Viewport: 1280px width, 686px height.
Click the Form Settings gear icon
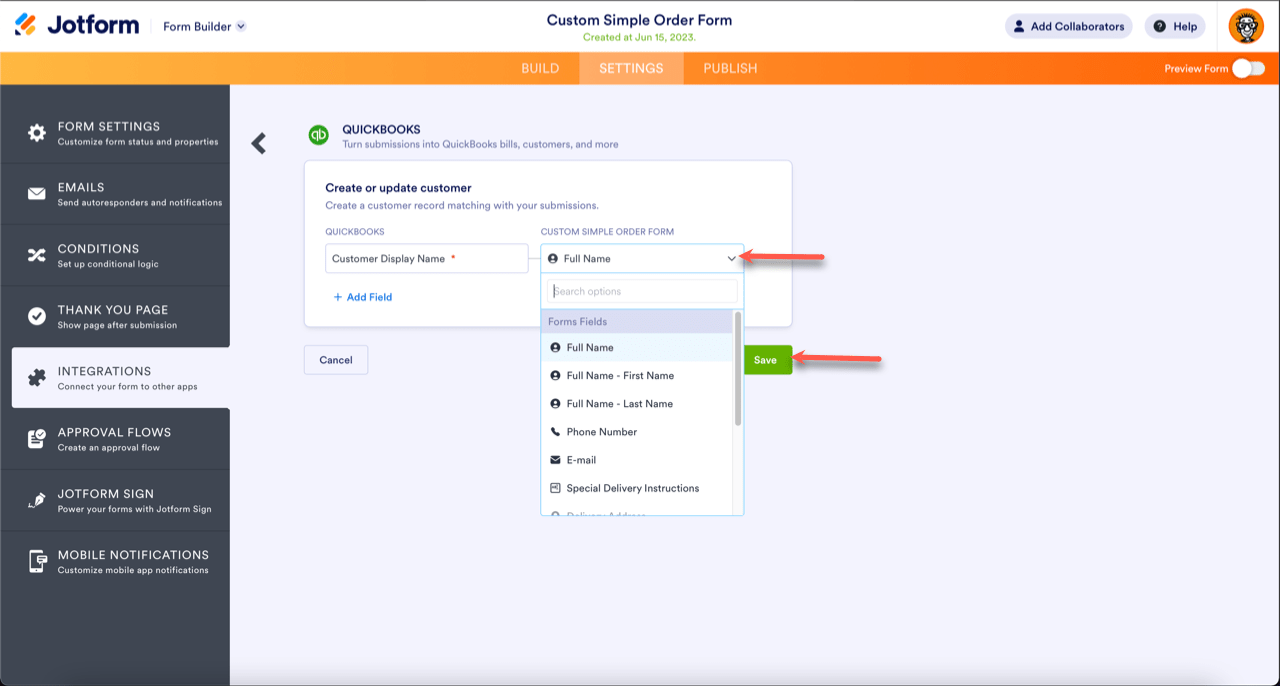(37, 133)
